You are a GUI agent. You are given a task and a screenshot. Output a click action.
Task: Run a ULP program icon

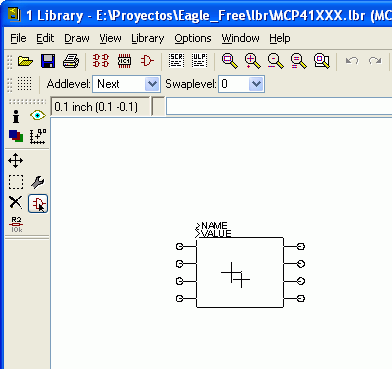coord(199,61)
